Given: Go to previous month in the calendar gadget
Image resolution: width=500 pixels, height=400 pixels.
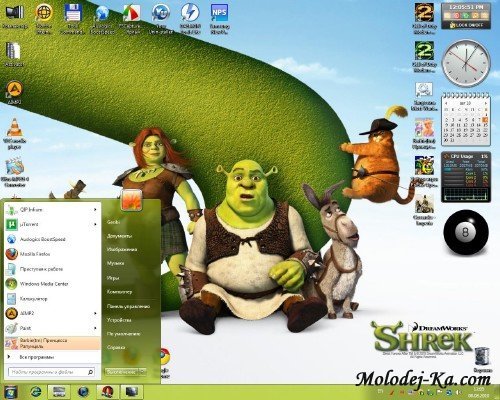Looking at the screenshot, I should pyautogui.click(x=446, y=104).
